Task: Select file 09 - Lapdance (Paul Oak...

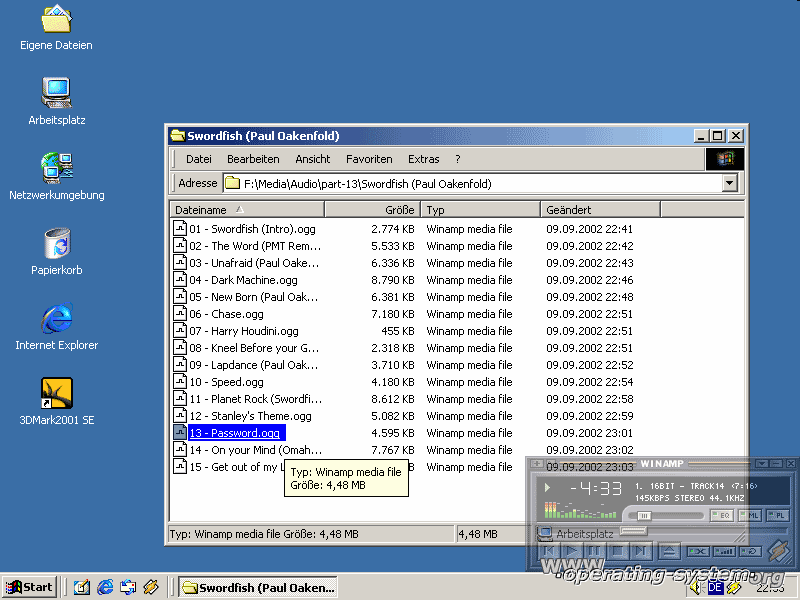Action: click(x=254, y=364)
